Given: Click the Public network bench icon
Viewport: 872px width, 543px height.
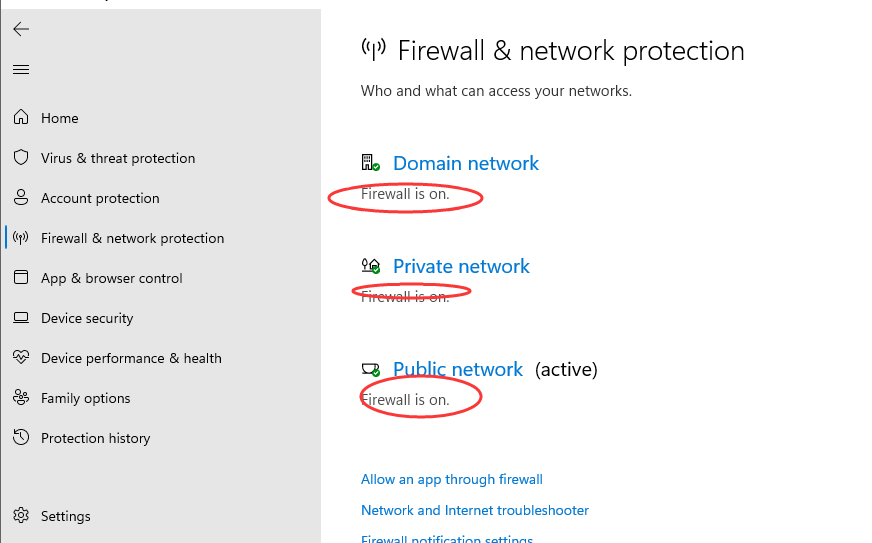Looking at the screenshot, I should pyautogui.click(x=370, y=369).
